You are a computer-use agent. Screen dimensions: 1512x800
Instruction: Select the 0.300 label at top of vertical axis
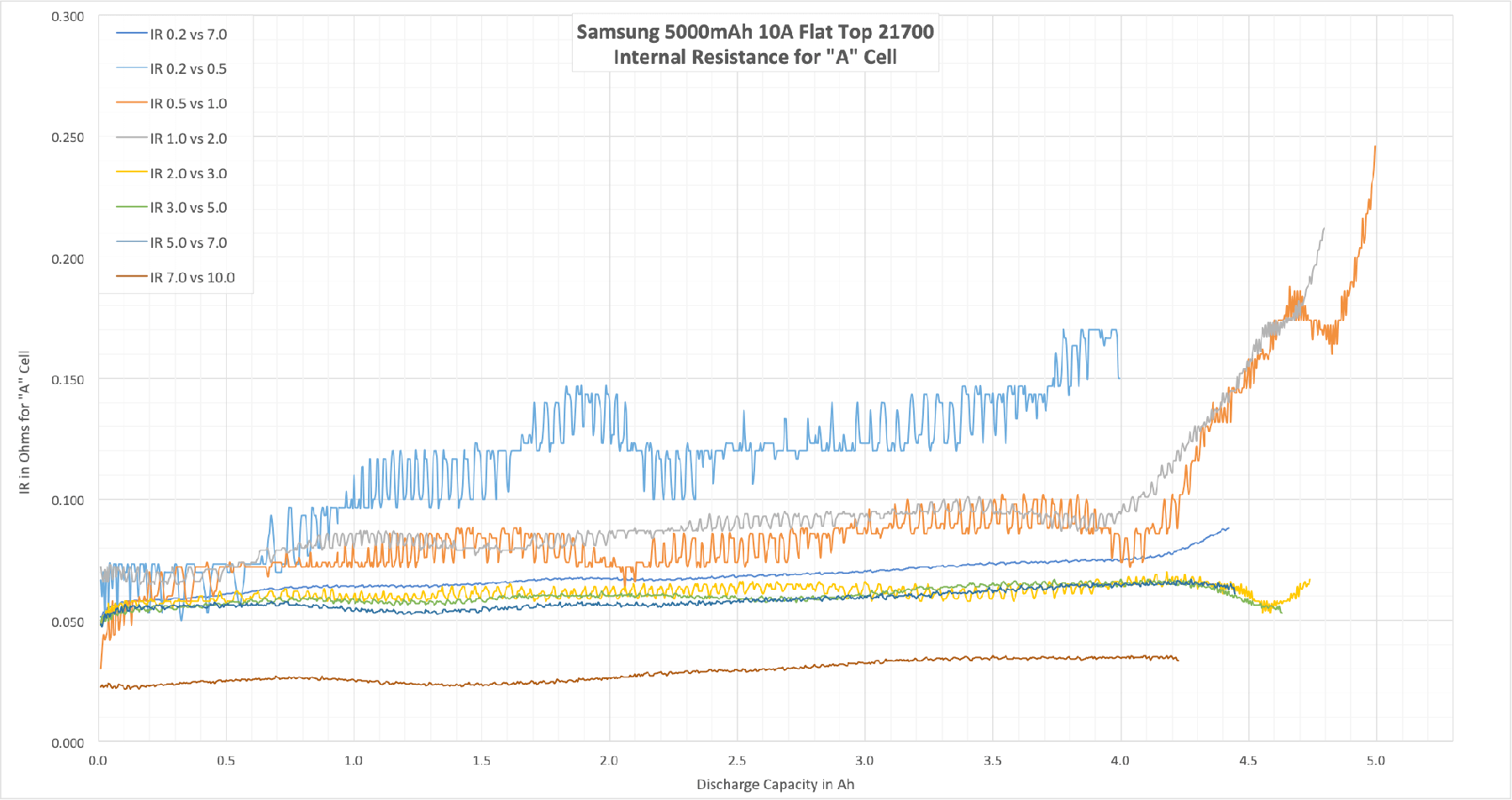tap(67, 17)
